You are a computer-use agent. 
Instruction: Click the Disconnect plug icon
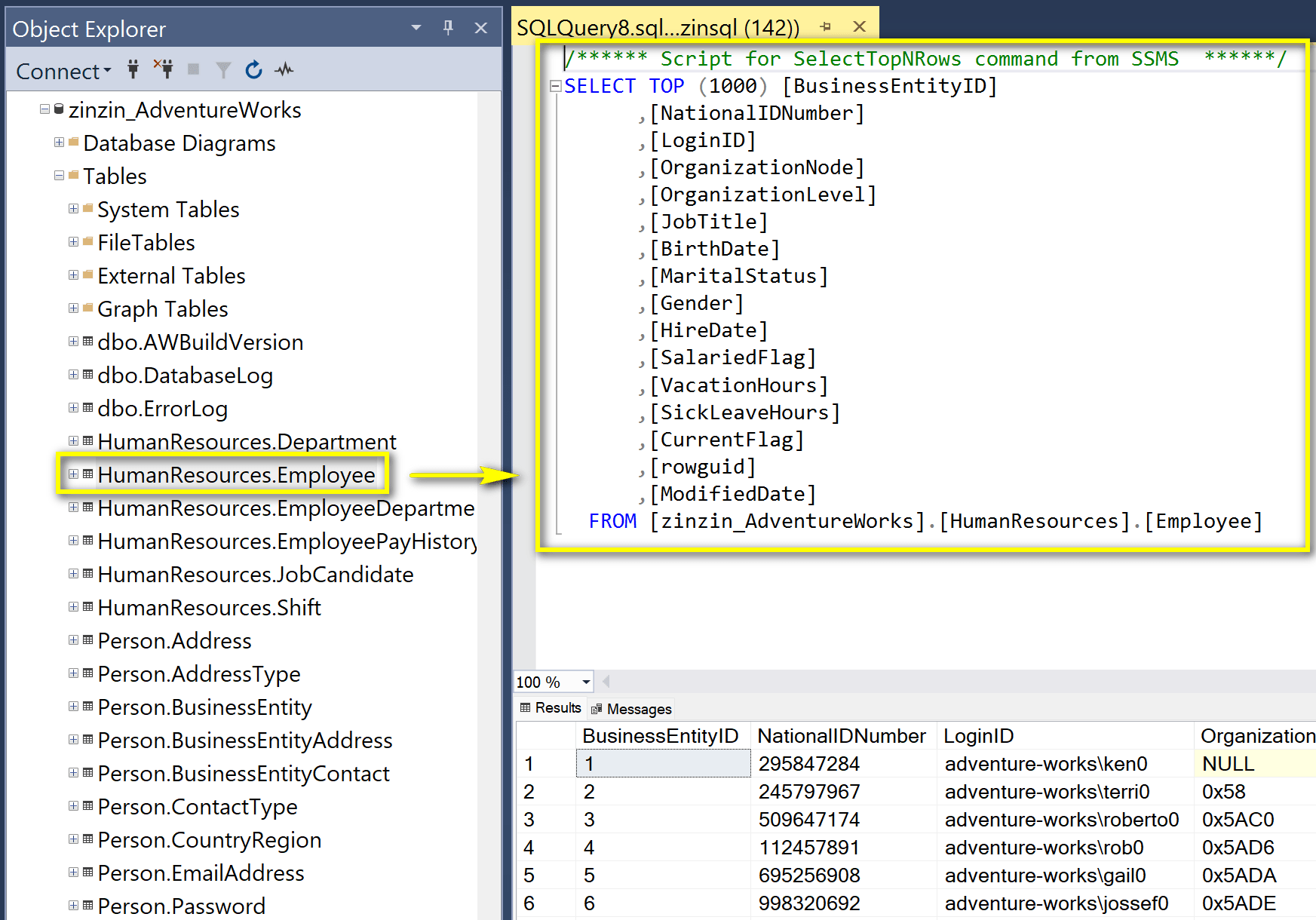(163, 69)
